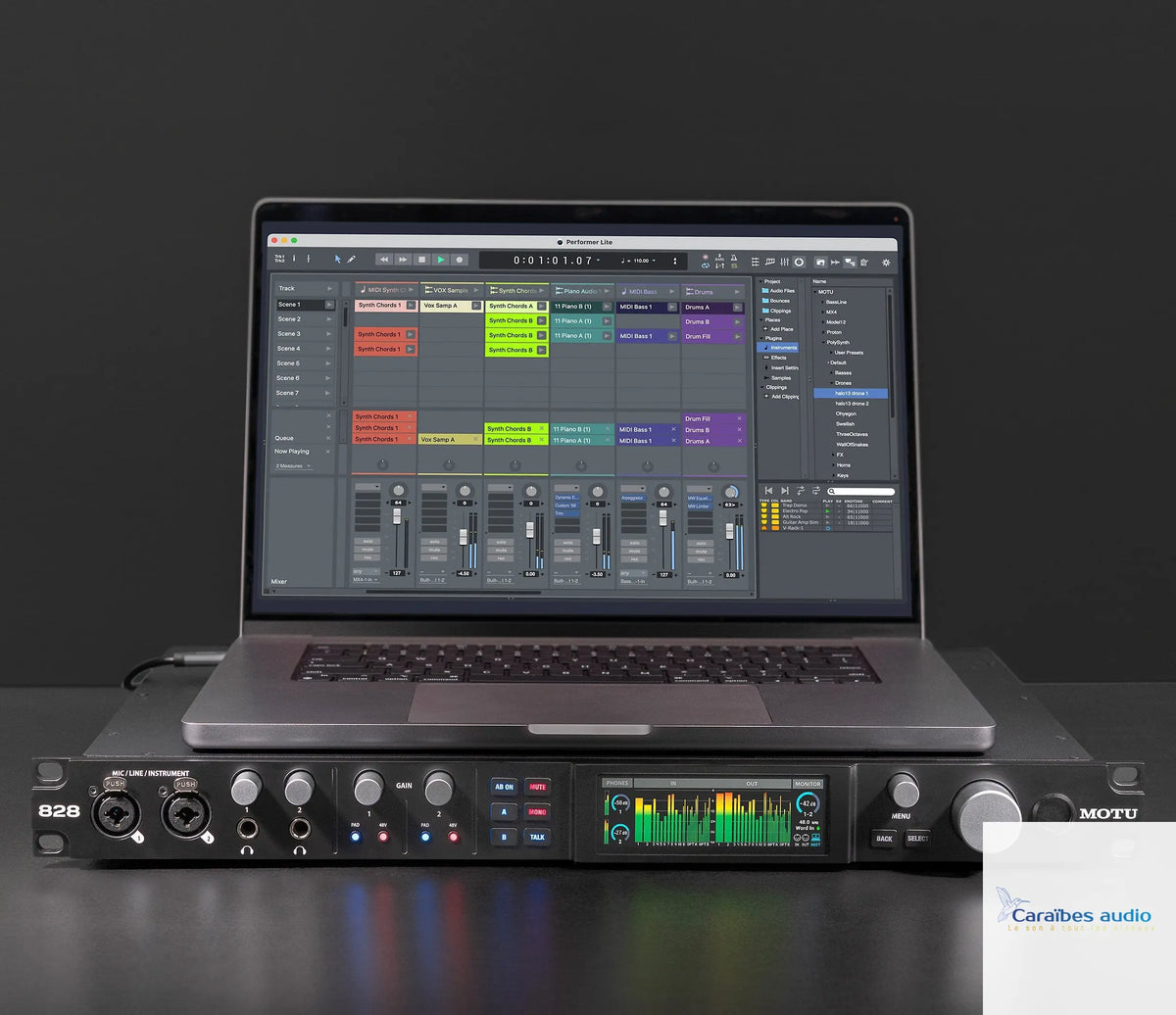Start playback with the green Play button
1176x1015 pixels.
point(441,260)
